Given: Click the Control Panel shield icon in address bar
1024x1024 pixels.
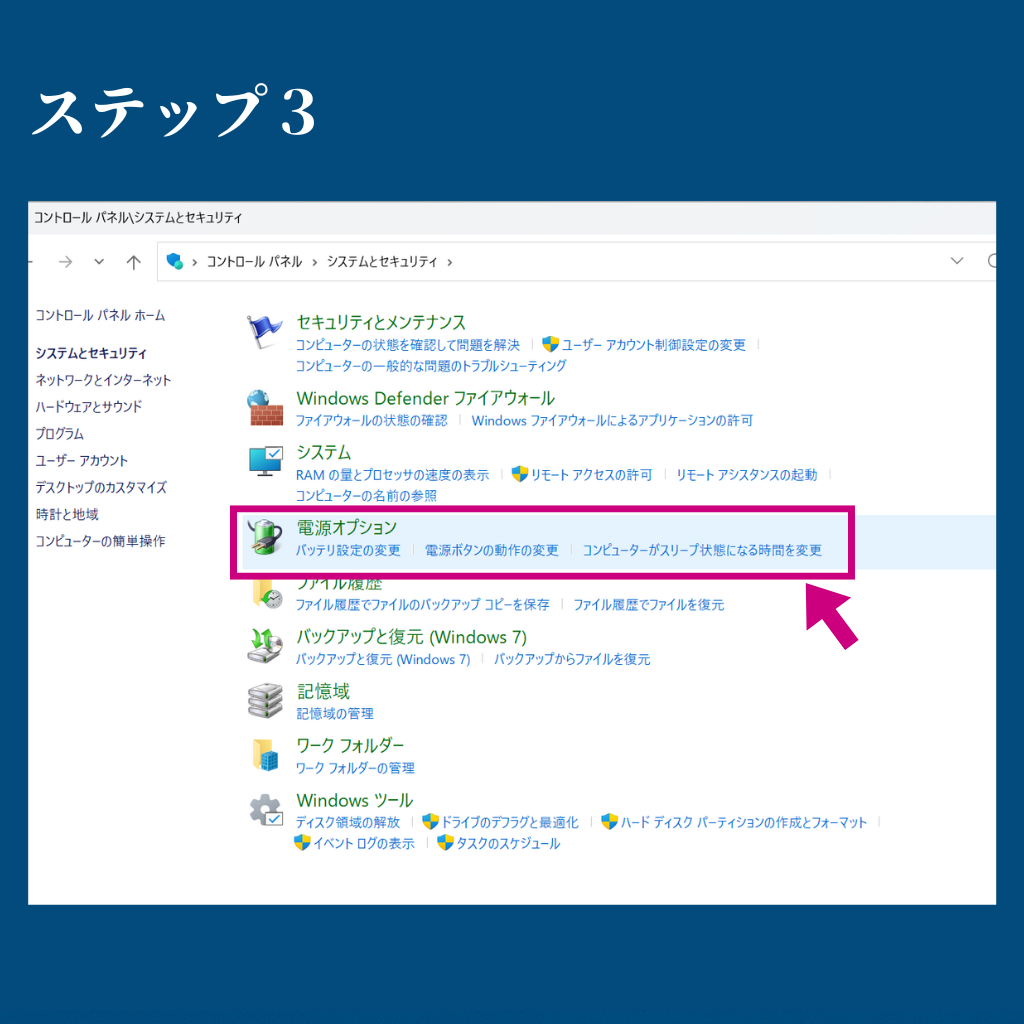Looking at the screenshot, I should (174, 262).
